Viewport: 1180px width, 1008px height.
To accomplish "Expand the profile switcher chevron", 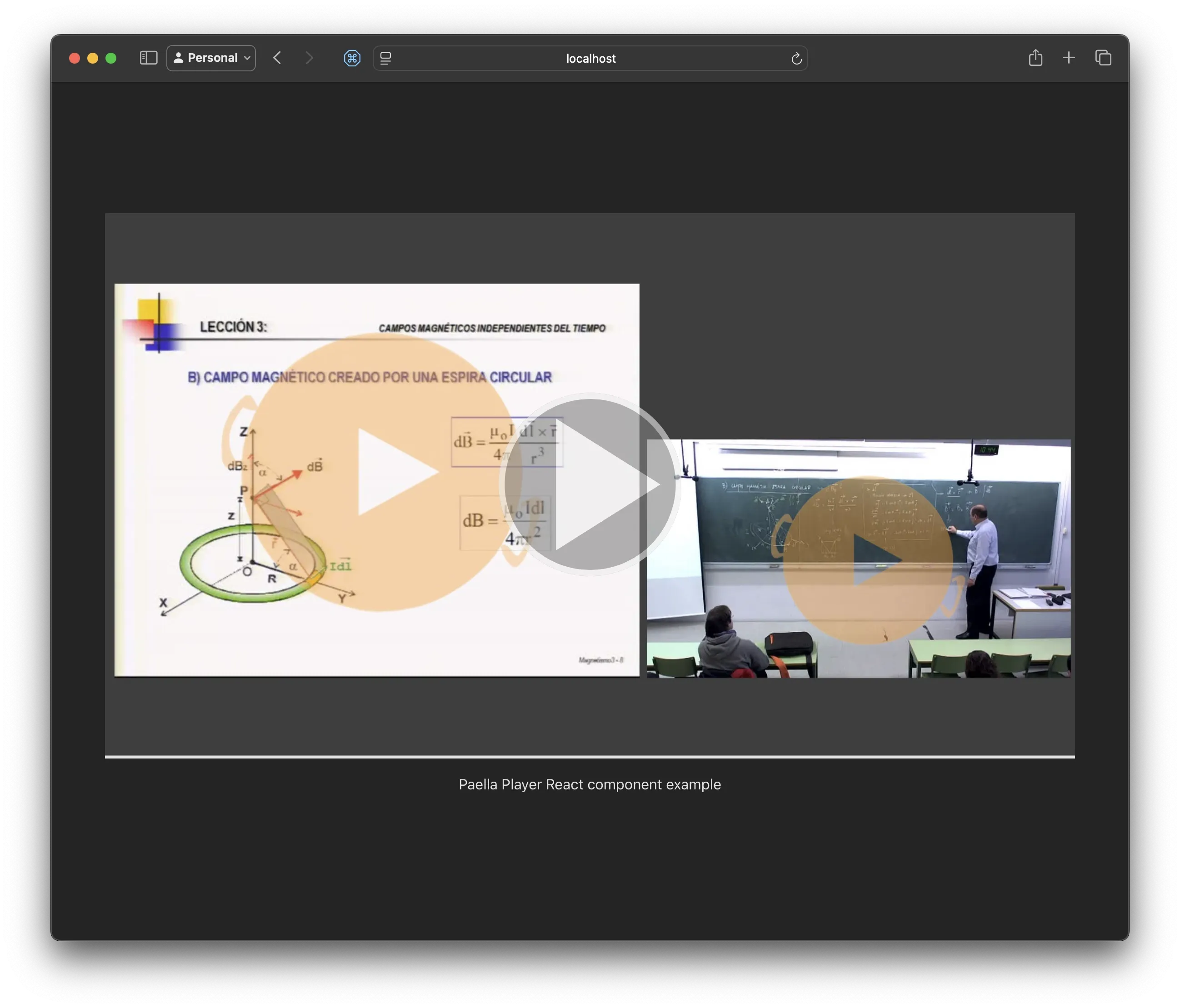I will point(247,58).
